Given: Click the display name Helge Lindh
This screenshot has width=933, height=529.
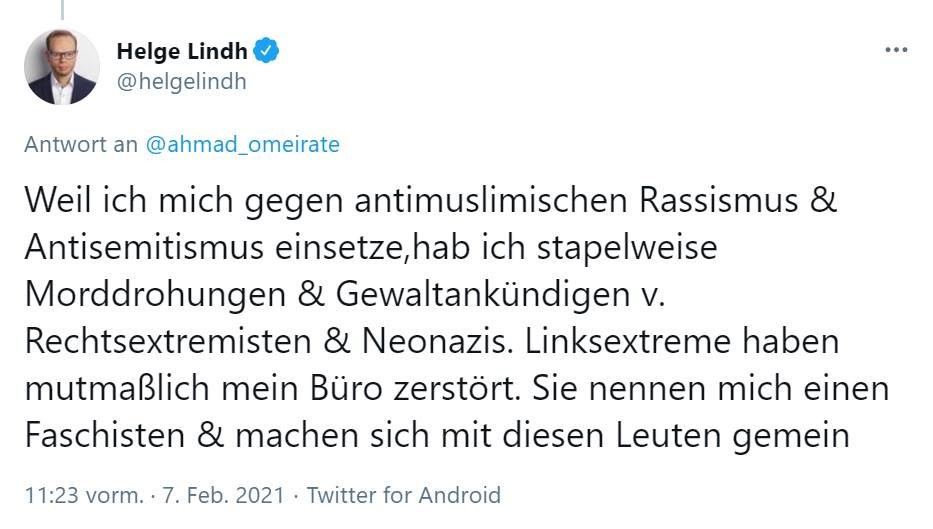Looking at the screenshot, I should [x=181, y=51].
